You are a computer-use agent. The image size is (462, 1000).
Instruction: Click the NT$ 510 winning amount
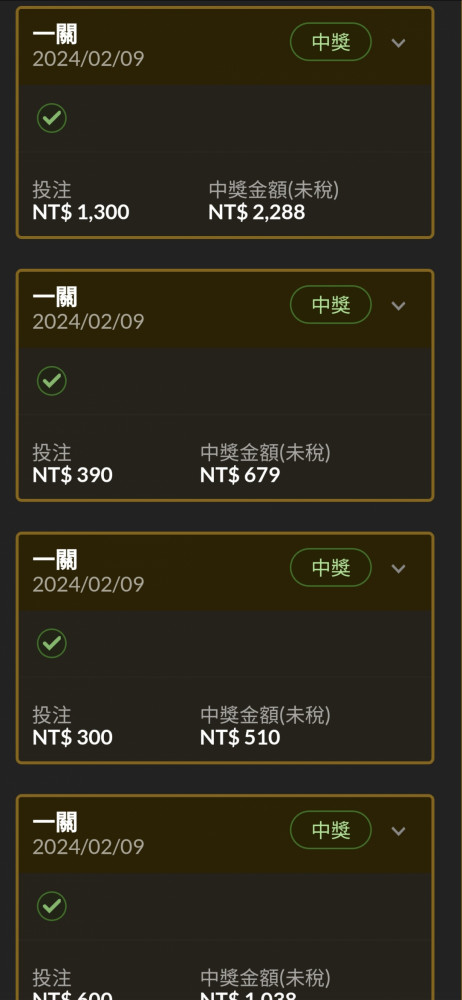point(240,738)
